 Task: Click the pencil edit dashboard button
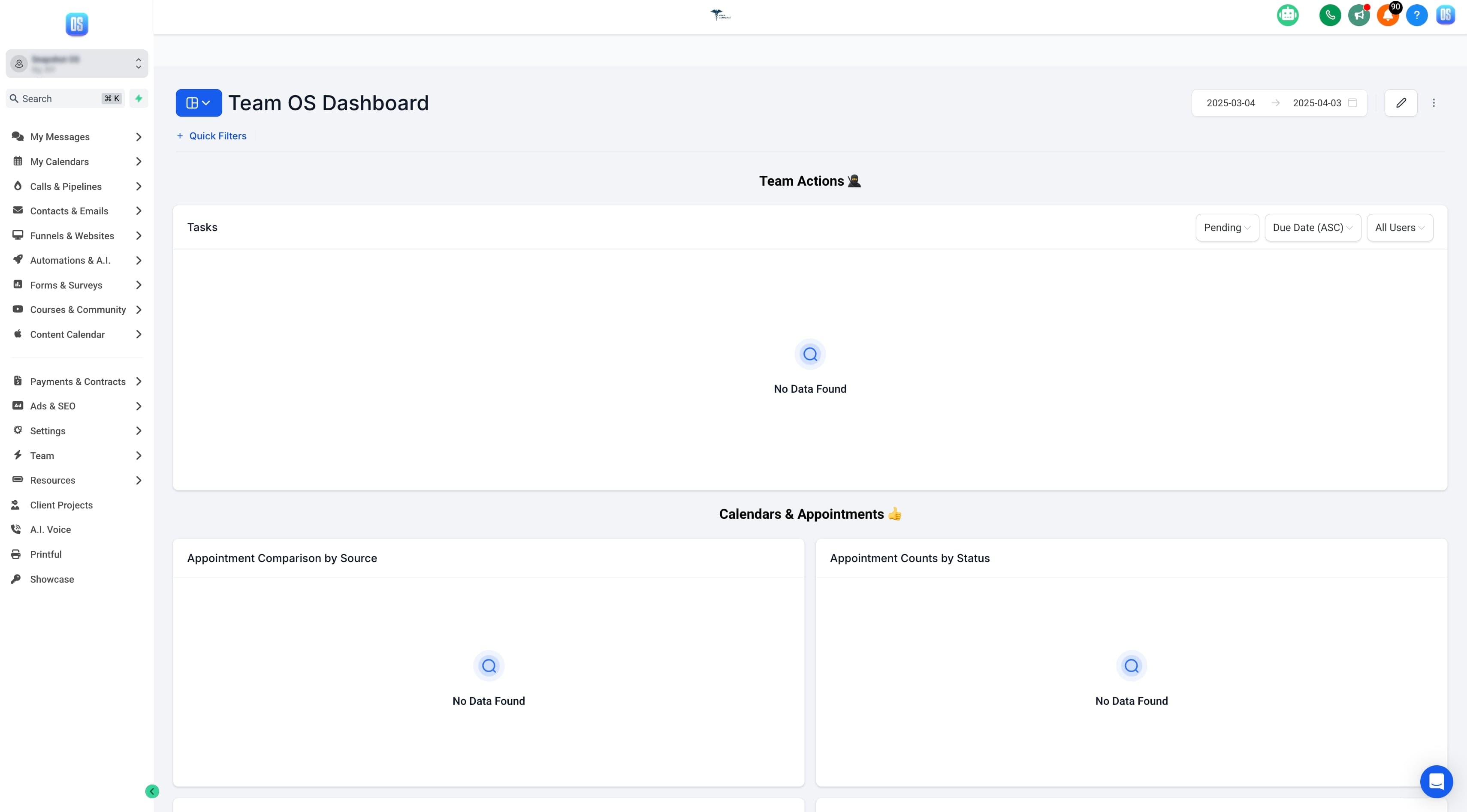click(x=1401, y=103)
